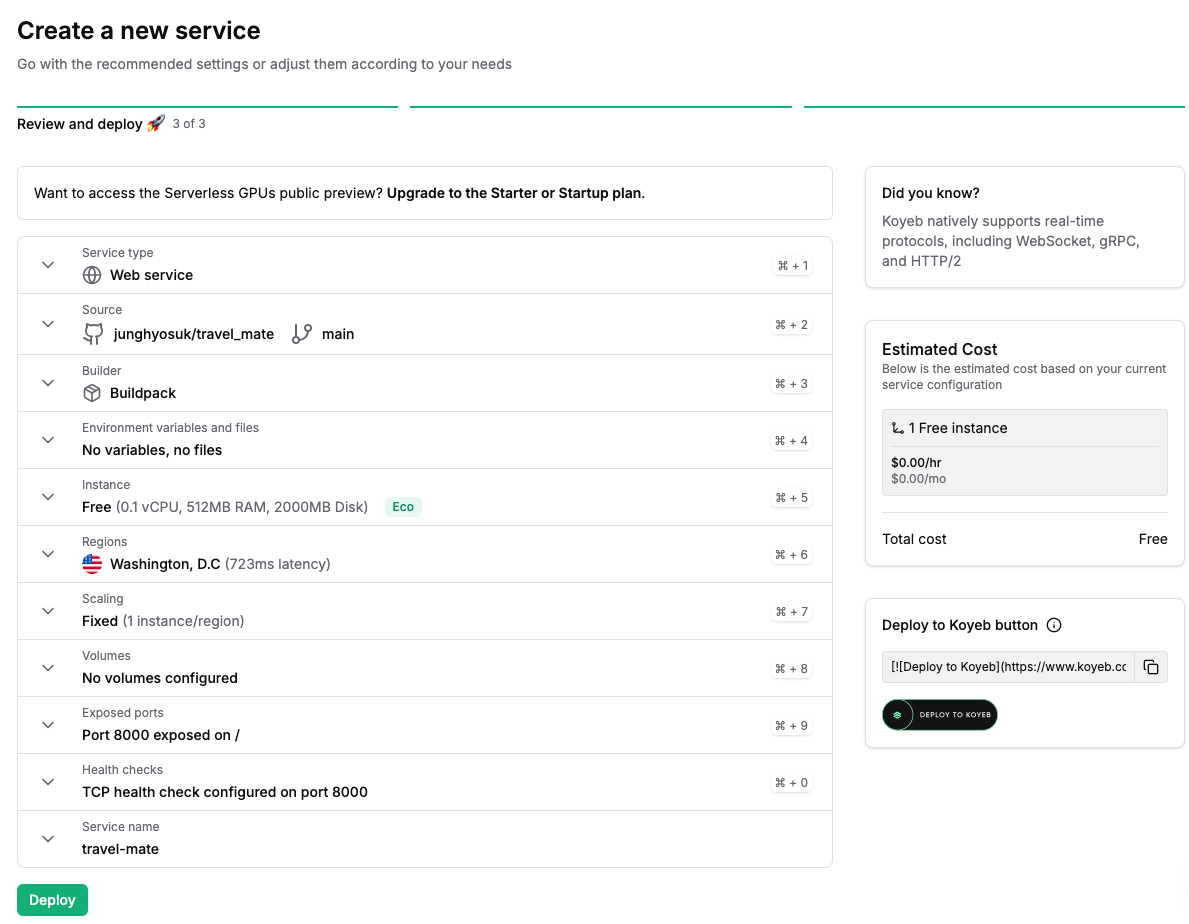Click Washington, D.C region text
This screenshot has width=1189, height=924.
(165, 564)
